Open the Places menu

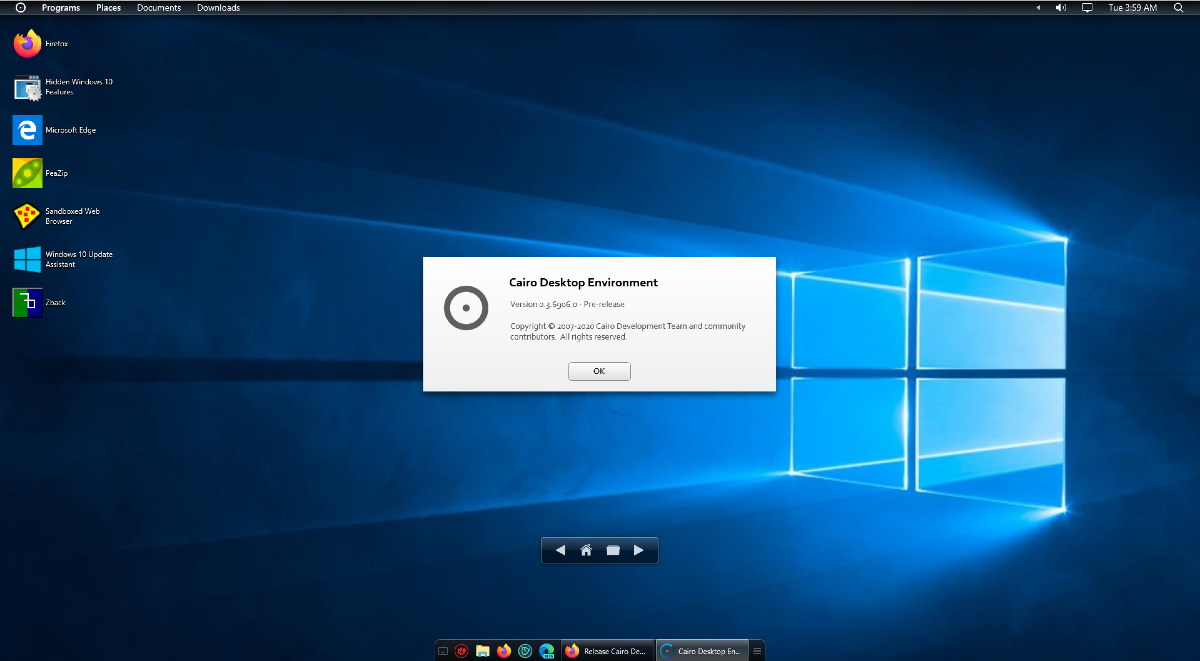coord(108,8)
